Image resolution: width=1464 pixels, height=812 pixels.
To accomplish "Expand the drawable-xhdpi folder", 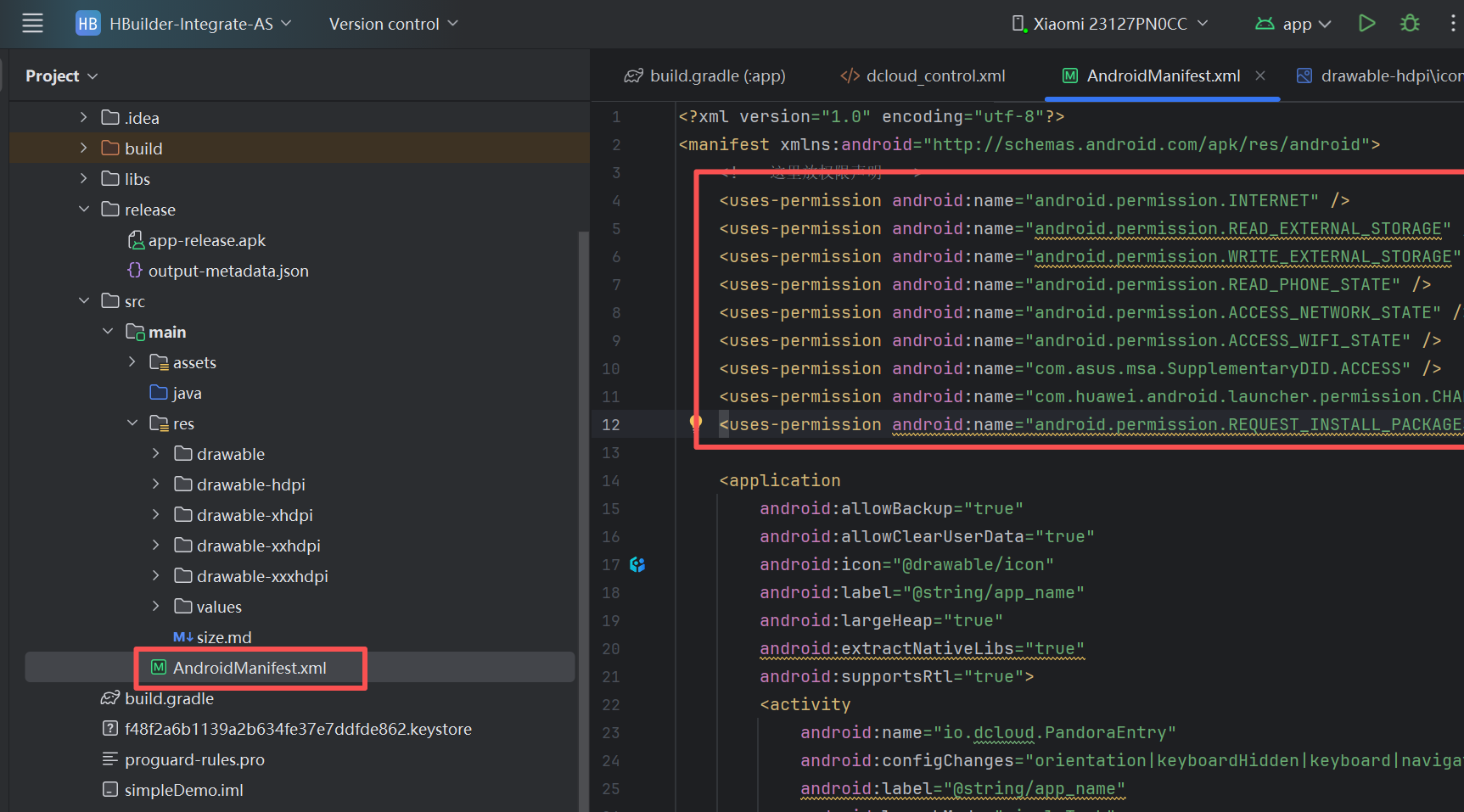I will pyautogui.click(x=155, y=514).
